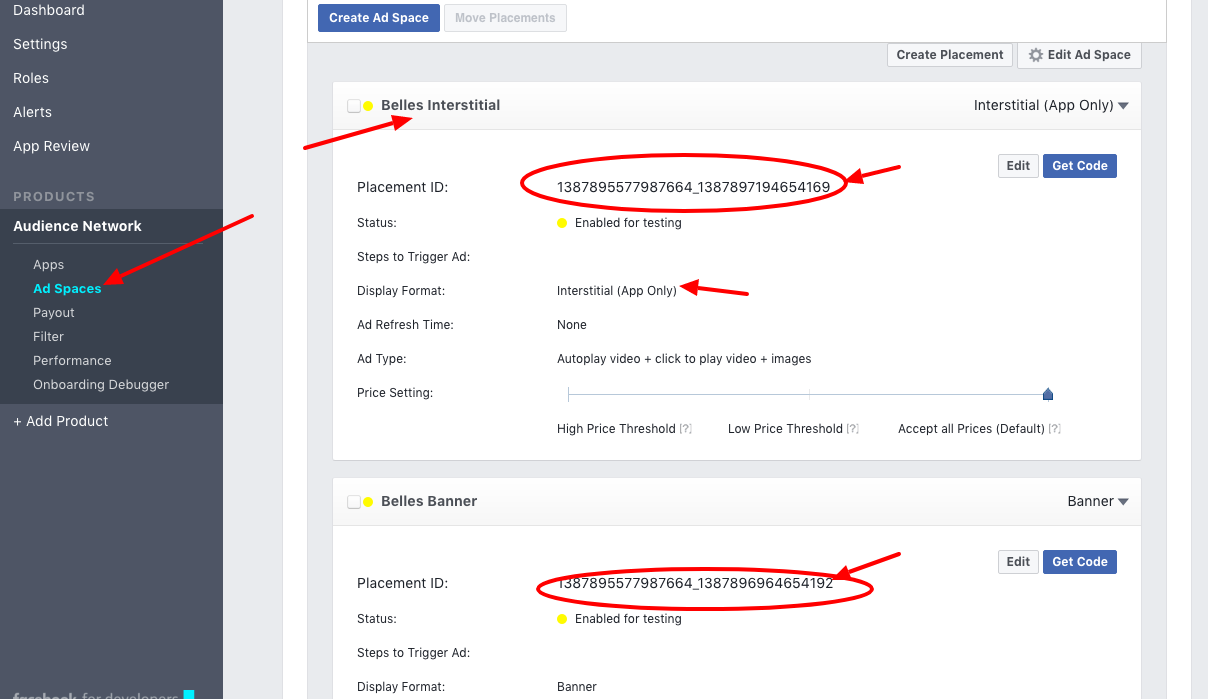Image resolution: width=1208 pixels, height=699 pixels.
Task: Expand the Banner format dropdown arrow
Action: click(1123, 502)
